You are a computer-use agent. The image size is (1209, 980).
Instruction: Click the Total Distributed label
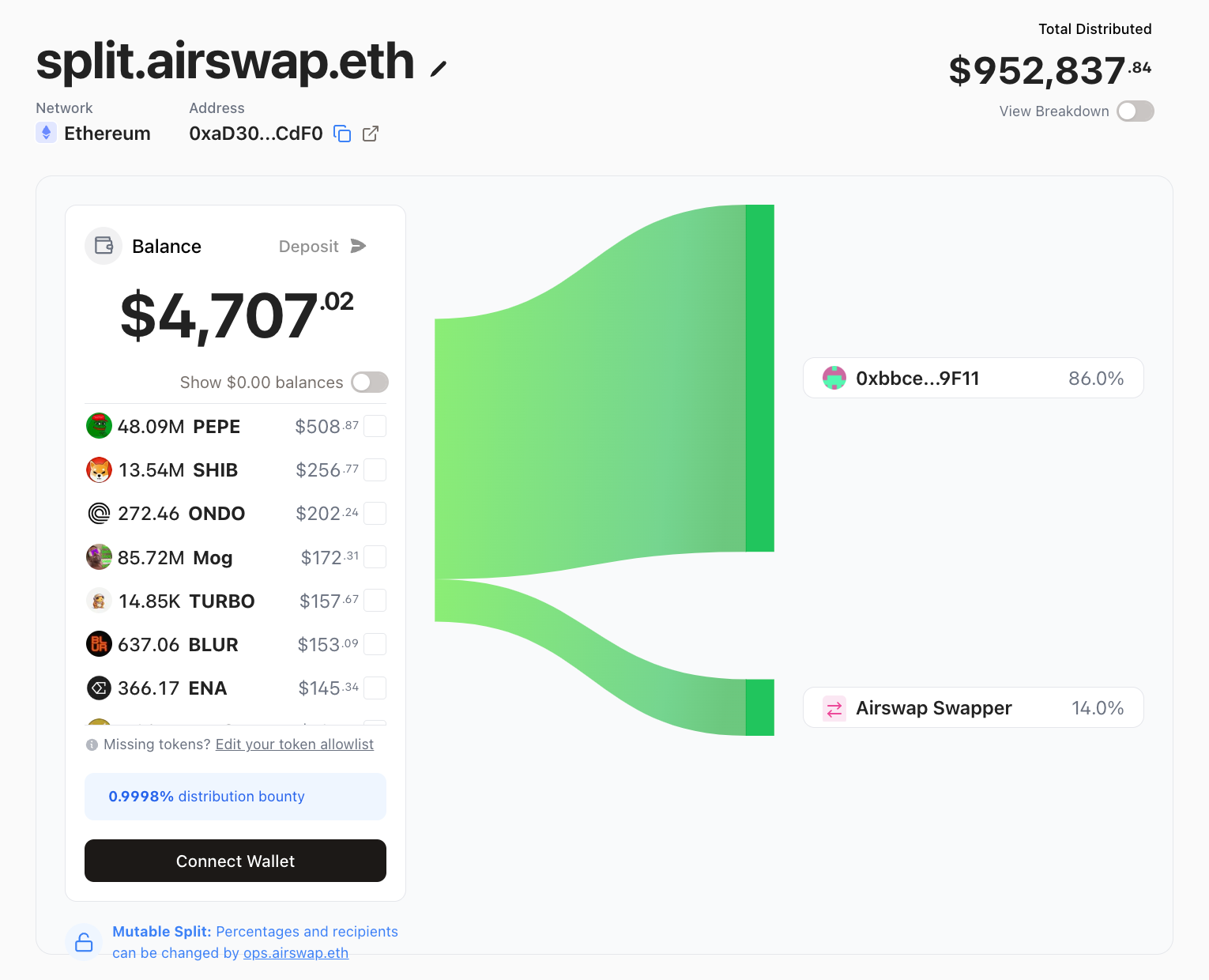point(1095,29)
